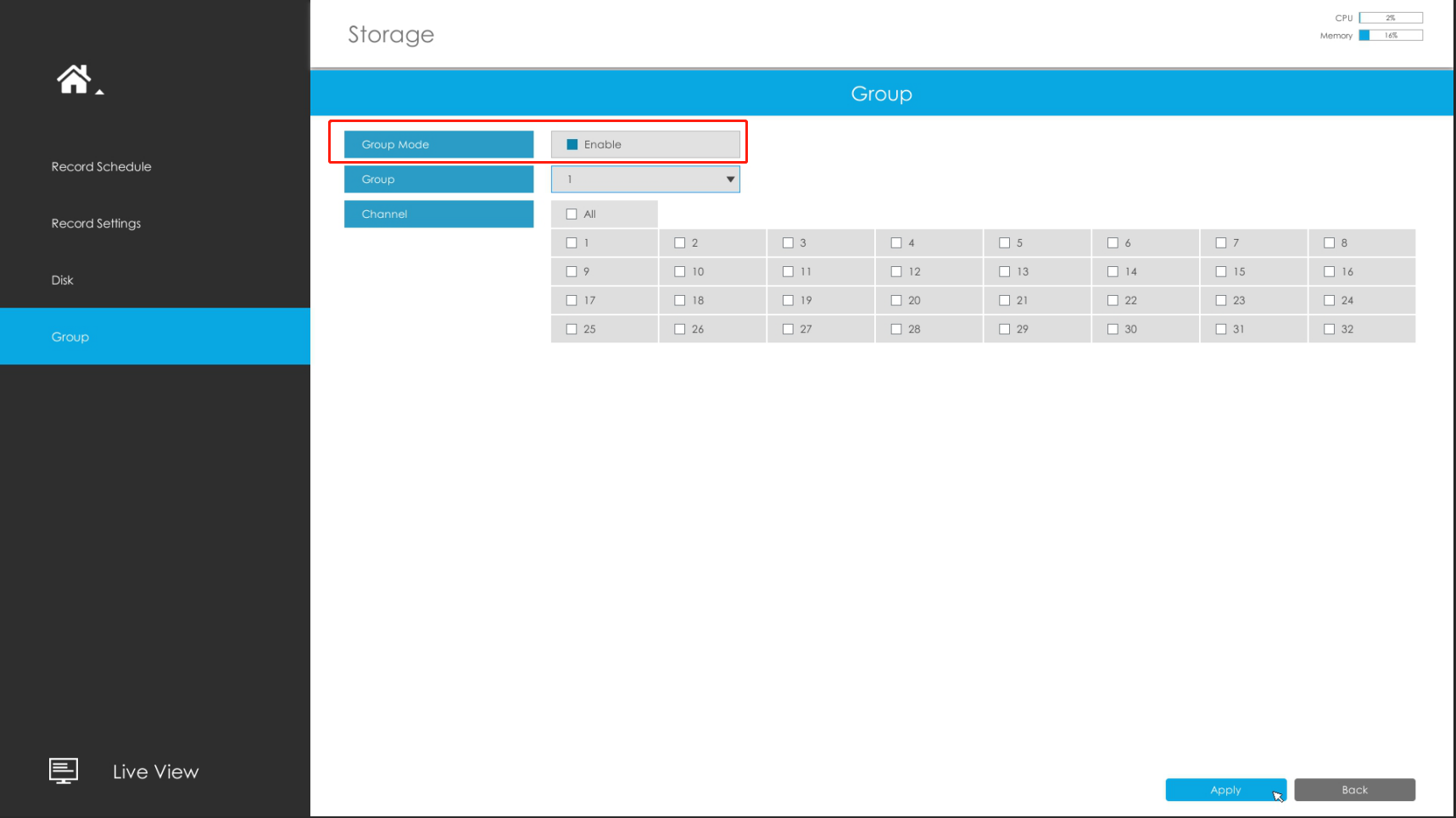This screenshot has width=1456, height=818.
Task: Check channel 11 box
Action: (x=788, y=272)
